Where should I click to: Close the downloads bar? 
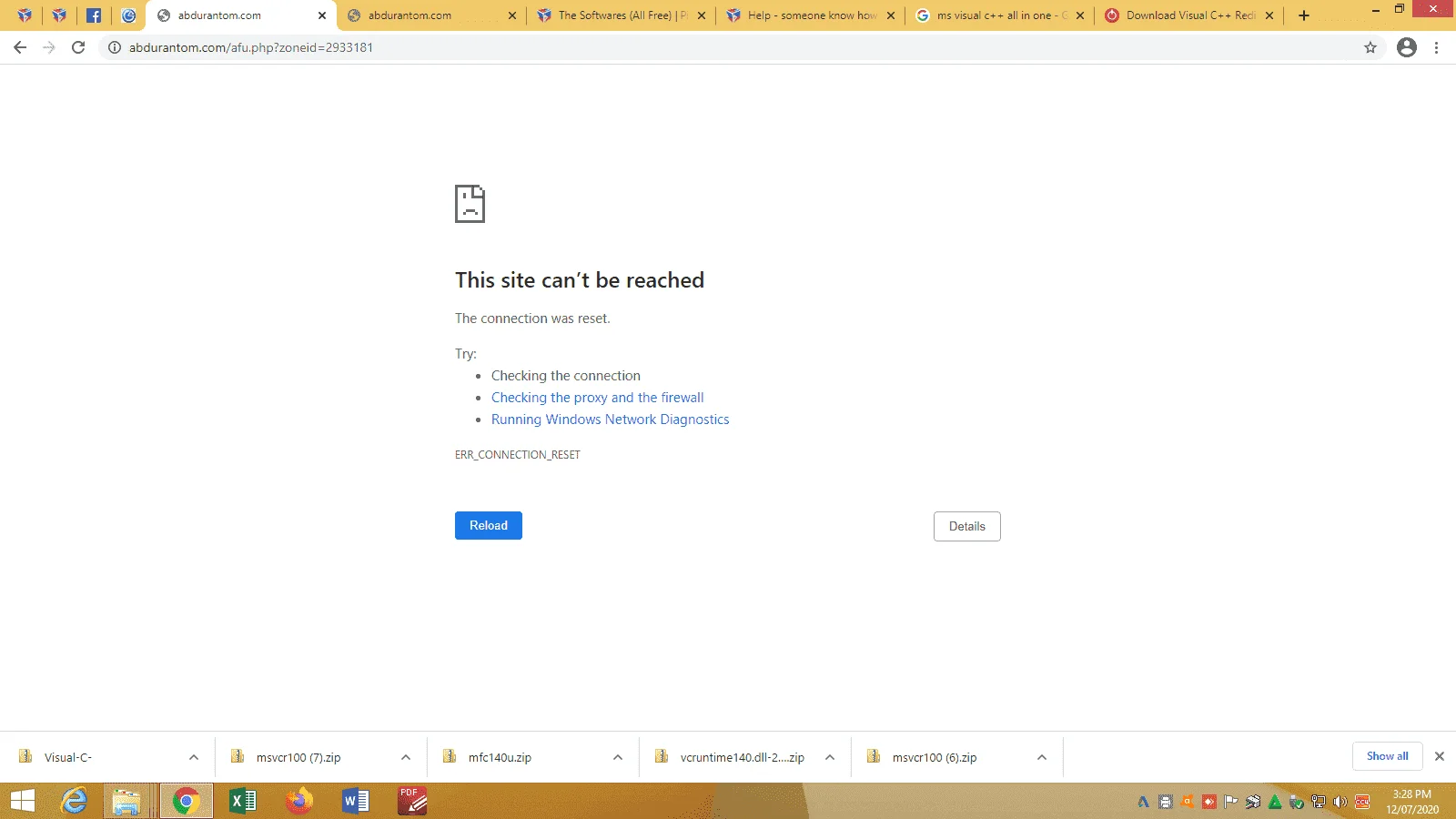pyautogui.click(x=1440, y=756)
